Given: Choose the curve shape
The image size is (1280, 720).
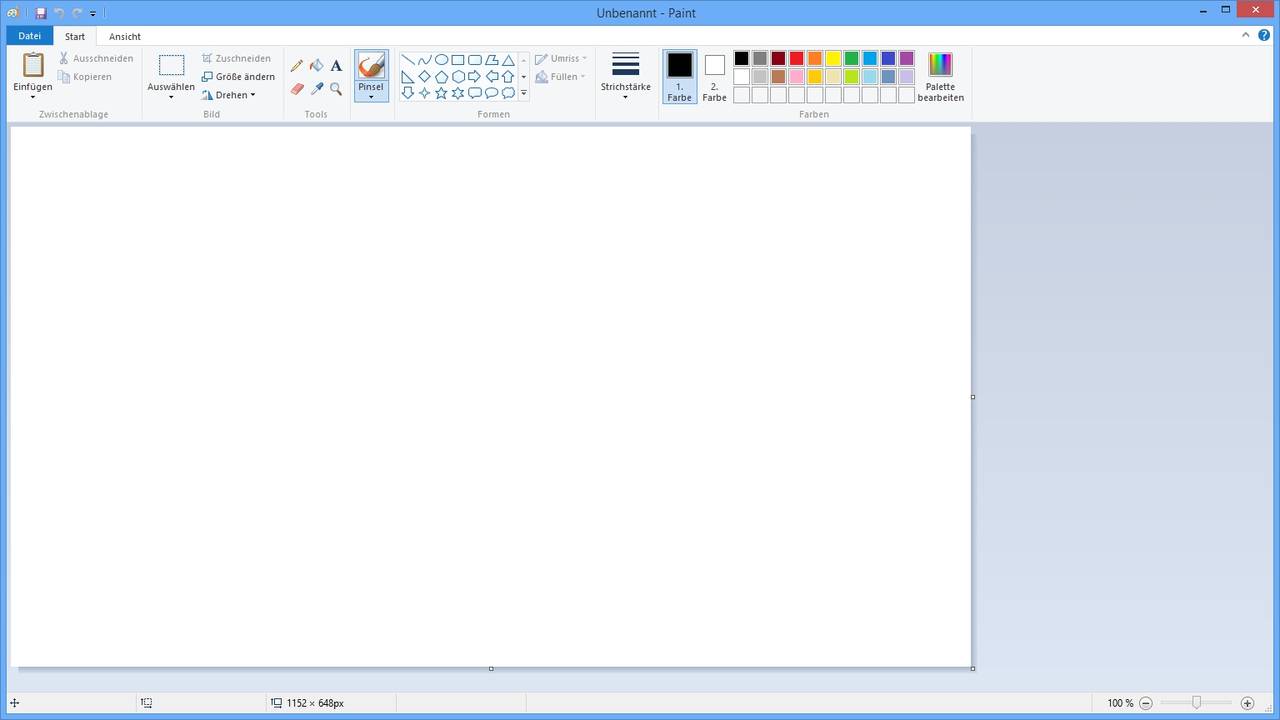Looking at the screenshot, I should tap(425, 60).
